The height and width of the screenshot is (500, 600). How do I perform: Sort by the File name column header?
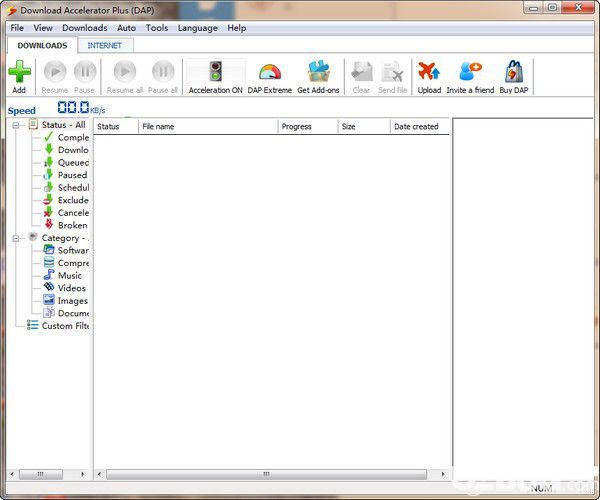pos(208,127)
